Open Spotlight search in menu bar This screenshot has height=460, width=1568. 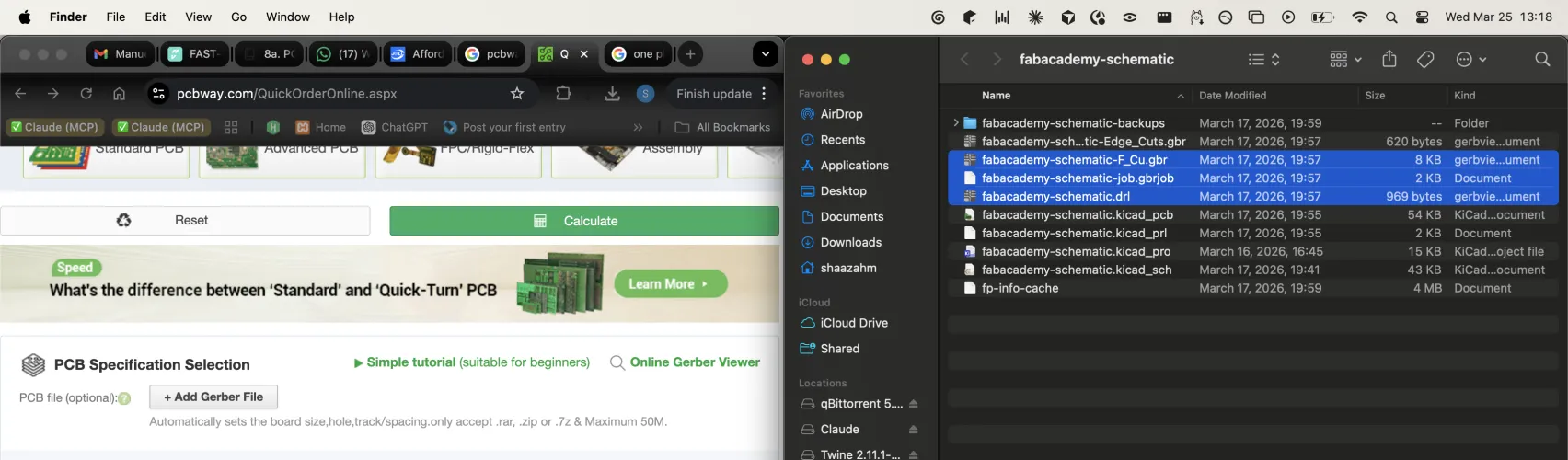(1391, 17)
